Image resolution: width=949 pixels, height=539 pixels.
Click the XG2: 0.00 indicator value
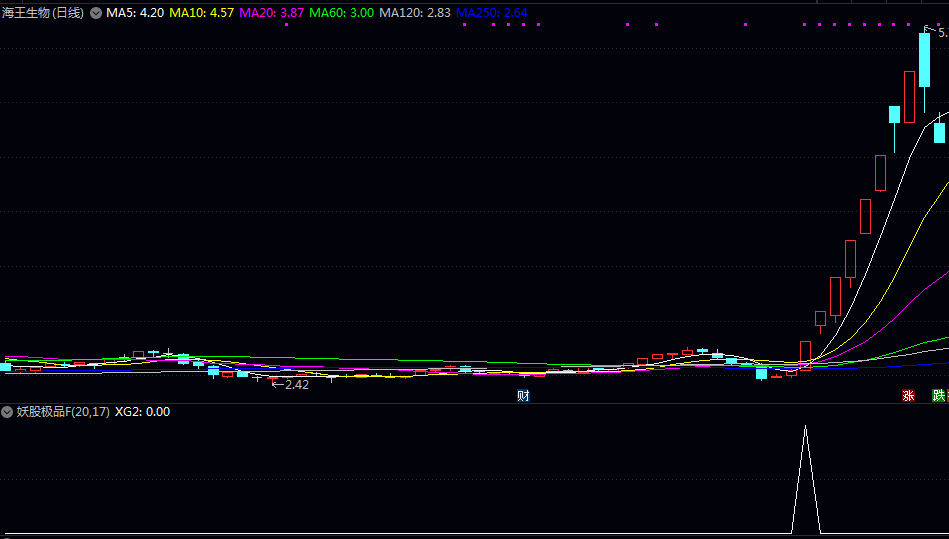coord(142,411)
